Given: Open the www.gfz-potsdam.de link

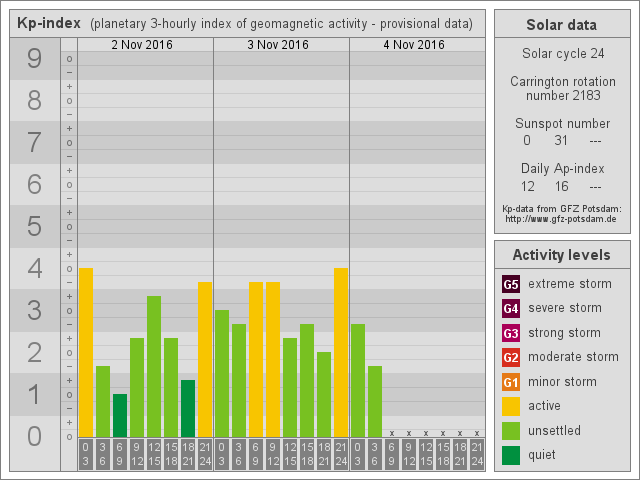Looking at the screenshot, I should click(x=561, y=218).
